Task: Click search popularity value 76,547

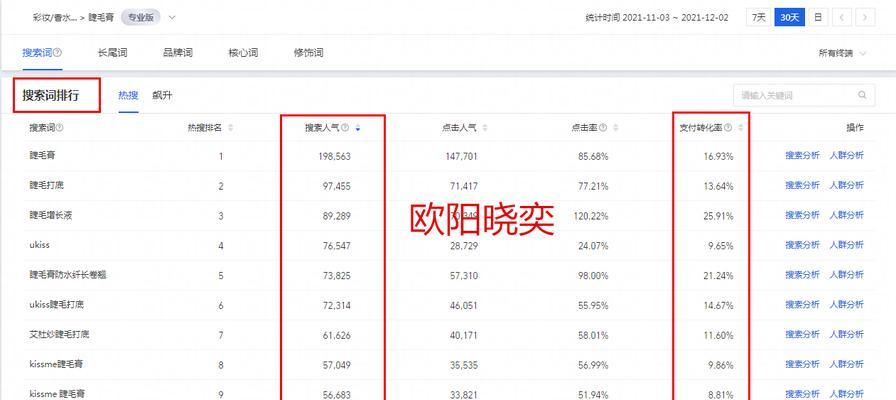Action: click(x=337, y=246)
